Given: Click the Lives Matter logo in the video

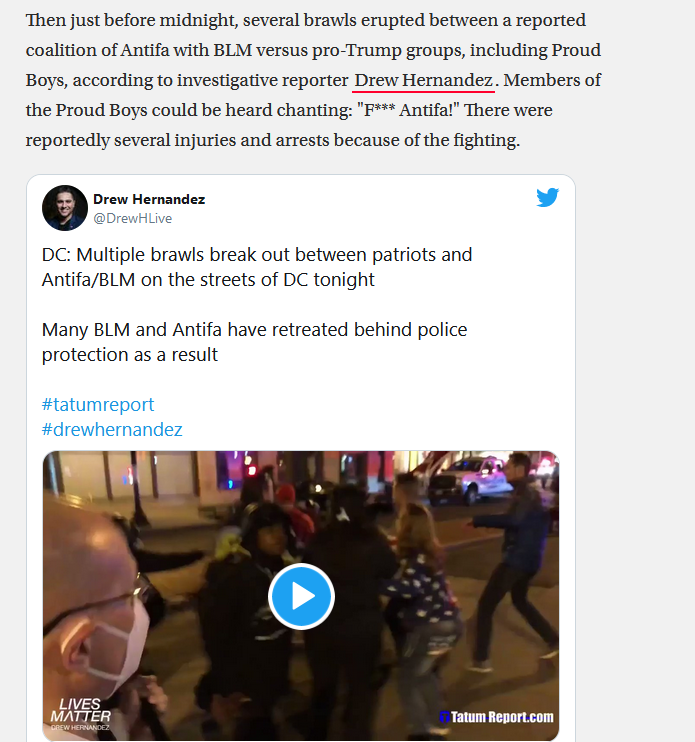Looking at the screenshot, I should click(80, 714).
